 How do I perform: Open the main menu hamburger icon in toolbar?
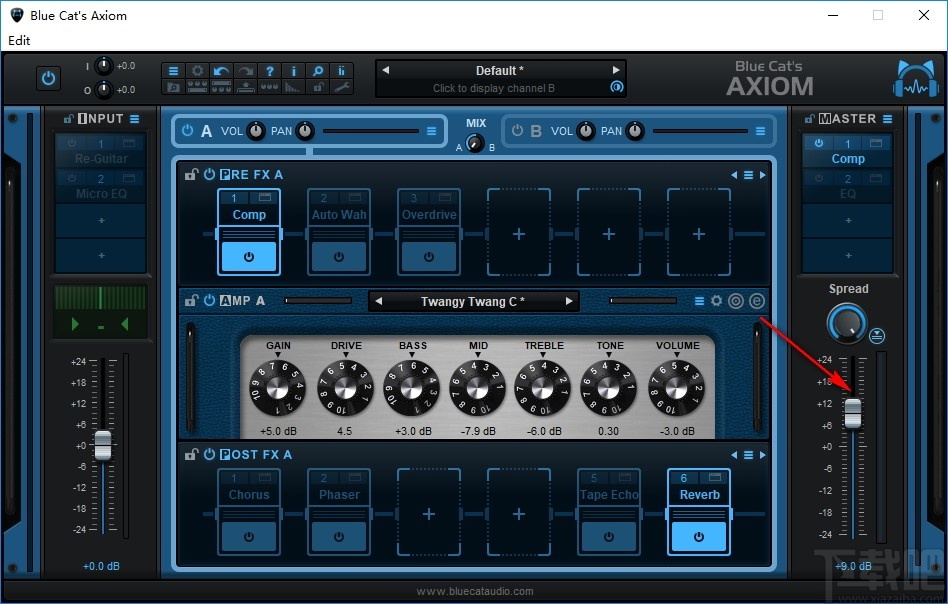(x=174, y=71)
